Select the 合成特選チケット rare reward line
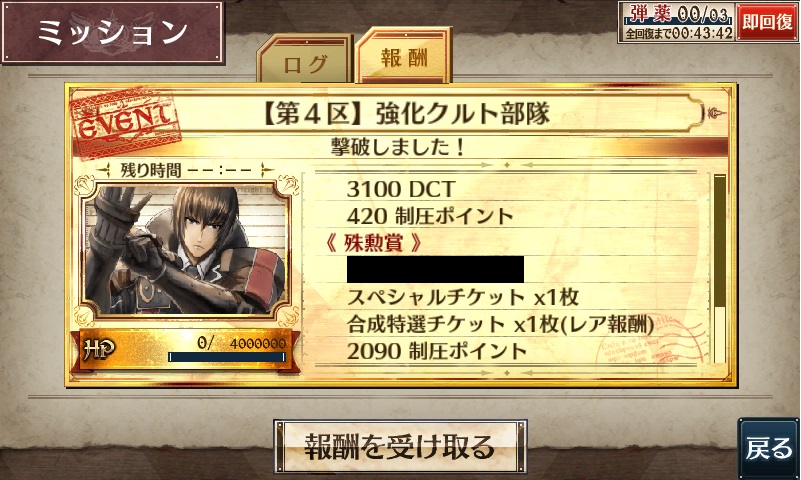 click(500, 324)
